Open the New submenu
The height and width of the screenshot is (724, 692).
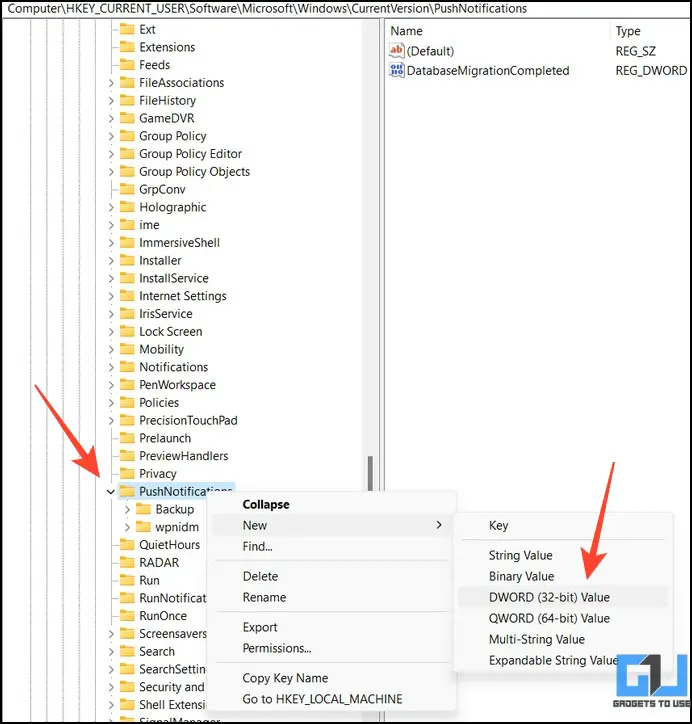[331, 525]
